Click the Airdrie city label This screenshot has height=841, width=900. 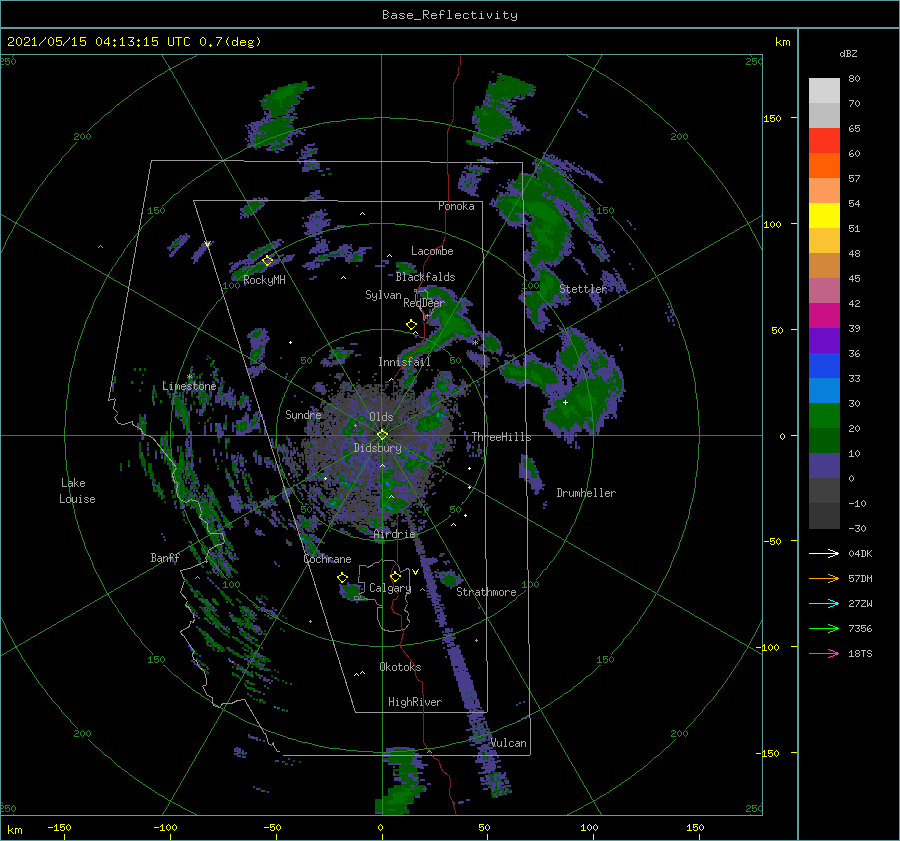394,534
